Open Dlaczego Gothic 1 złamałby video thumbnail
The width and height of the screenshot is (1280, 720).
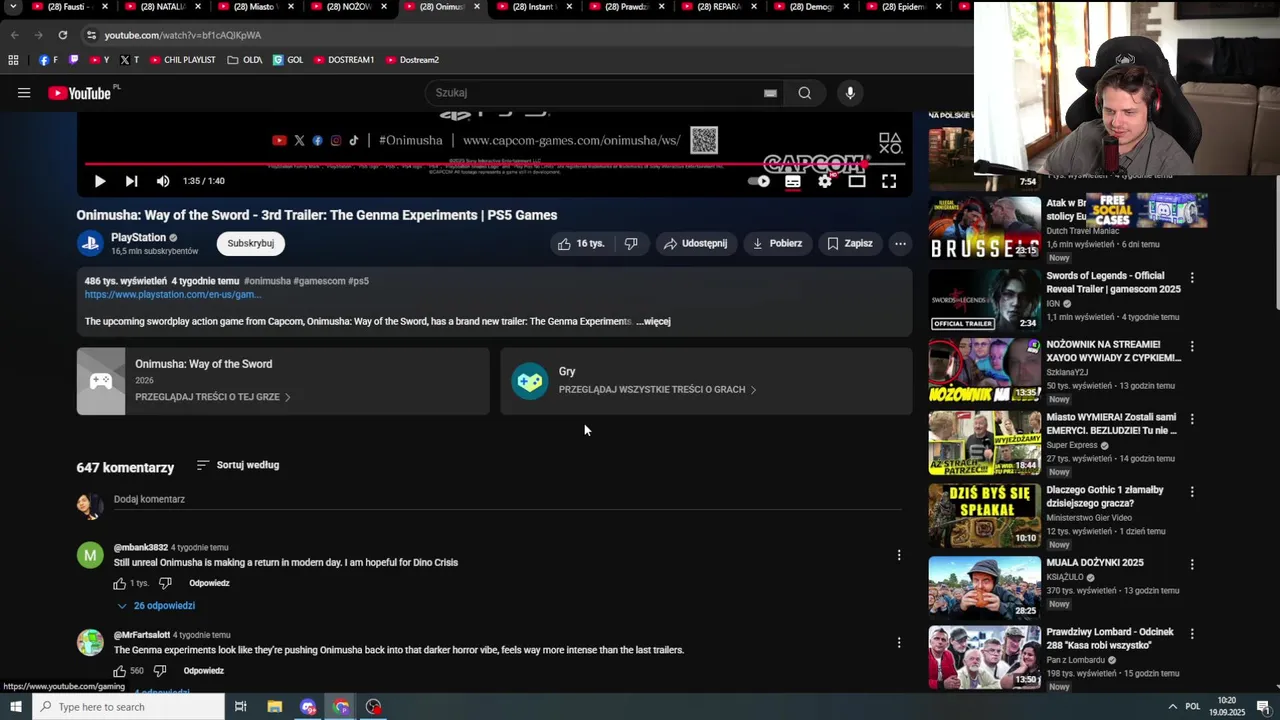(x=985, y=516)
